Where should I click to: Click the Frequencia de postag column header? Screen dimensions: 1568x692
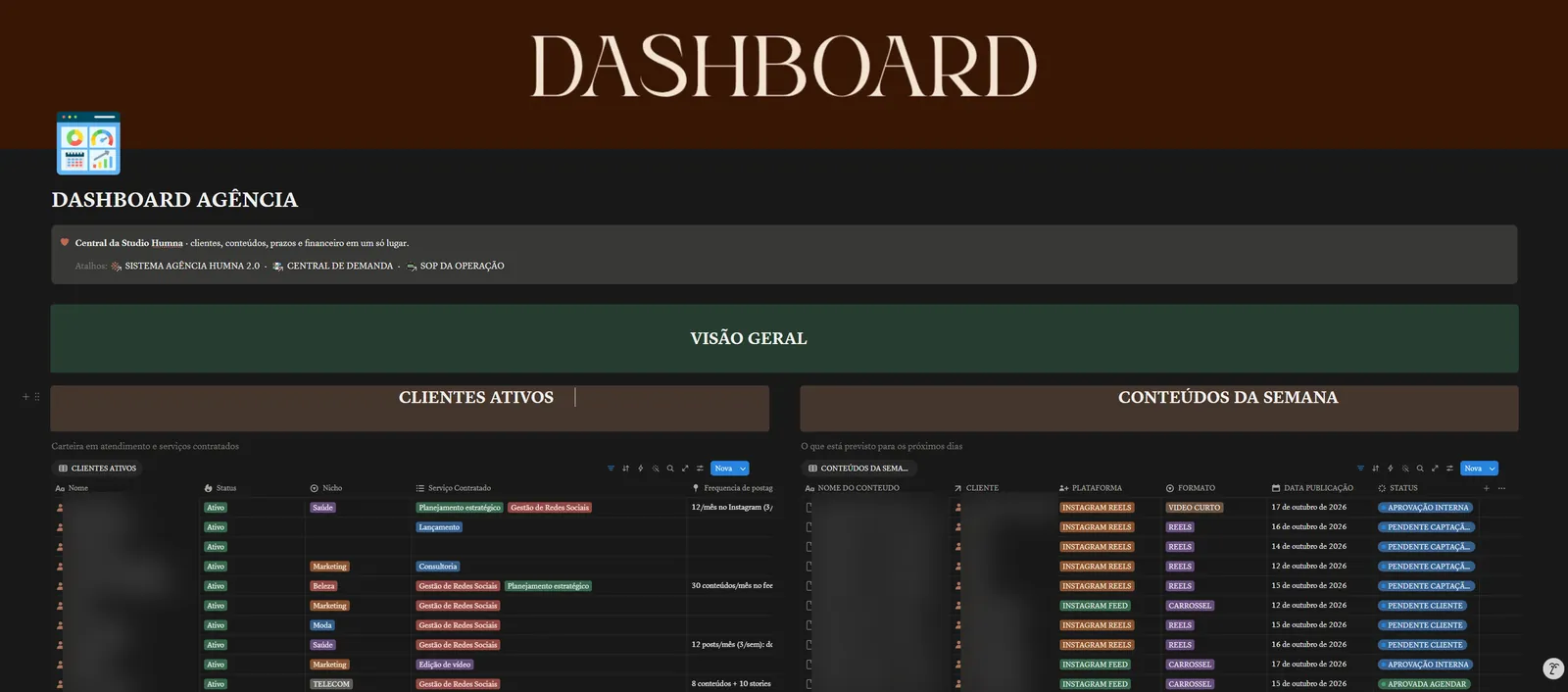coord(733,488)
